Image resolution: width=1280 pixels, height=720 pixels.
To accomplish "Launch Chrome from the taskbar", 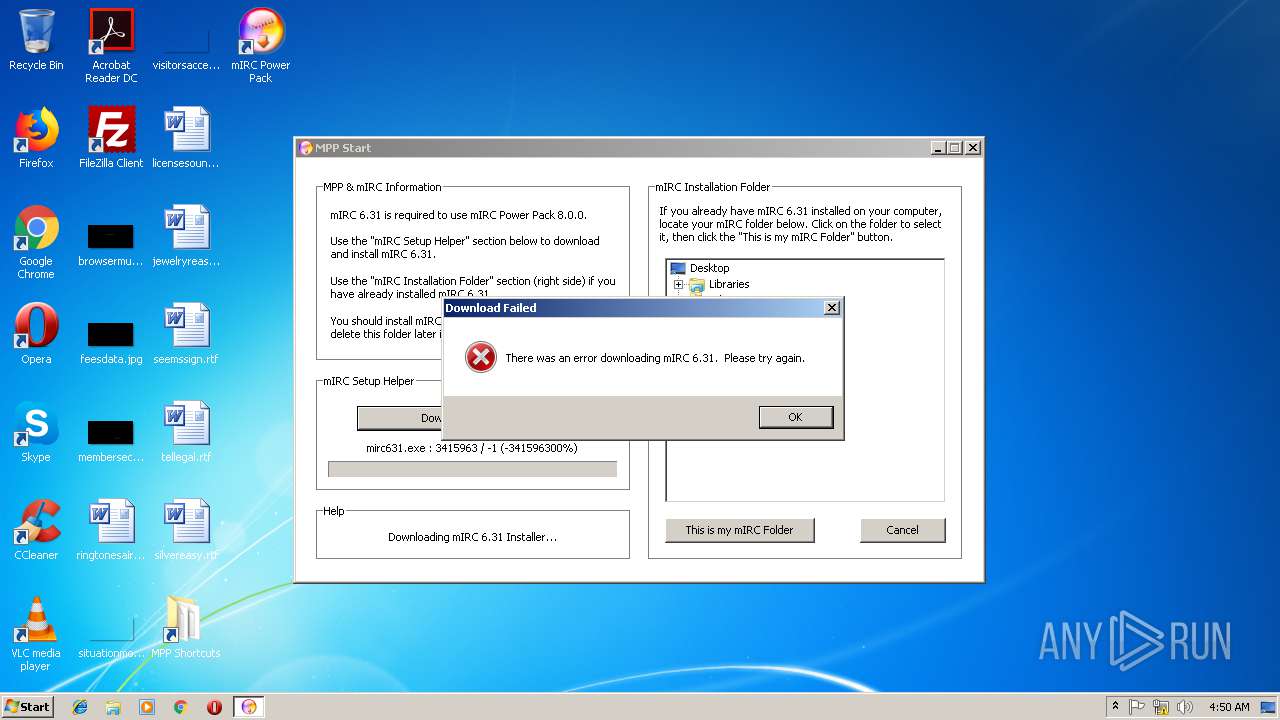I will (x=181, y=707).
